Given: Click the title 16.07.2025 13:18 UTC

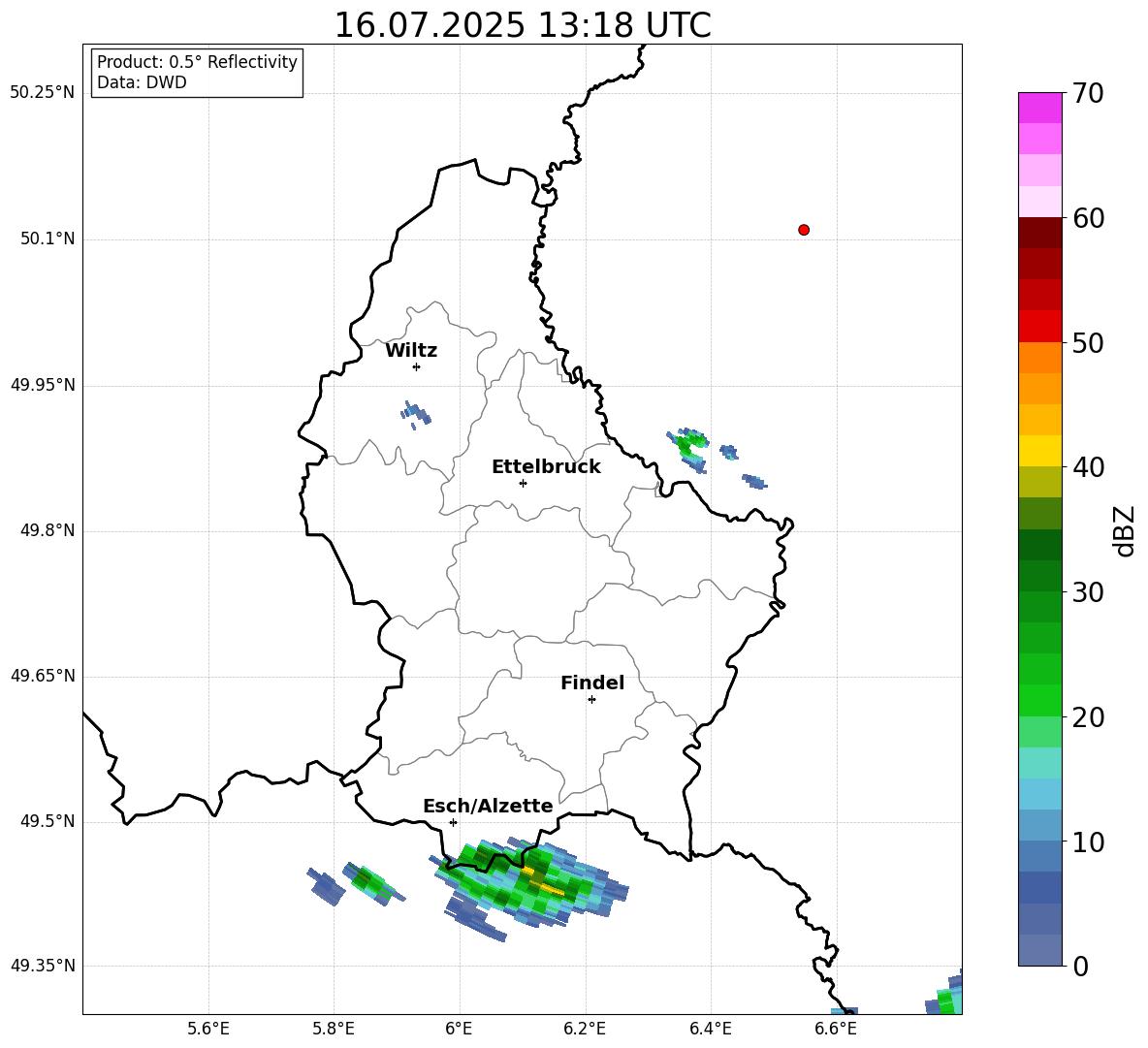Looking at the screenshot, I should pyautogui.click(x=523, y=25).
